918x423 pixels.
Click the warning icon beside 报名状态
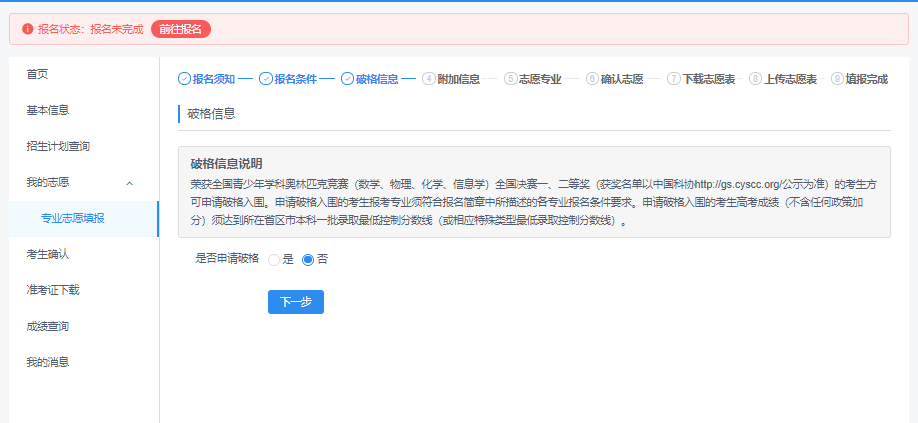27,29
